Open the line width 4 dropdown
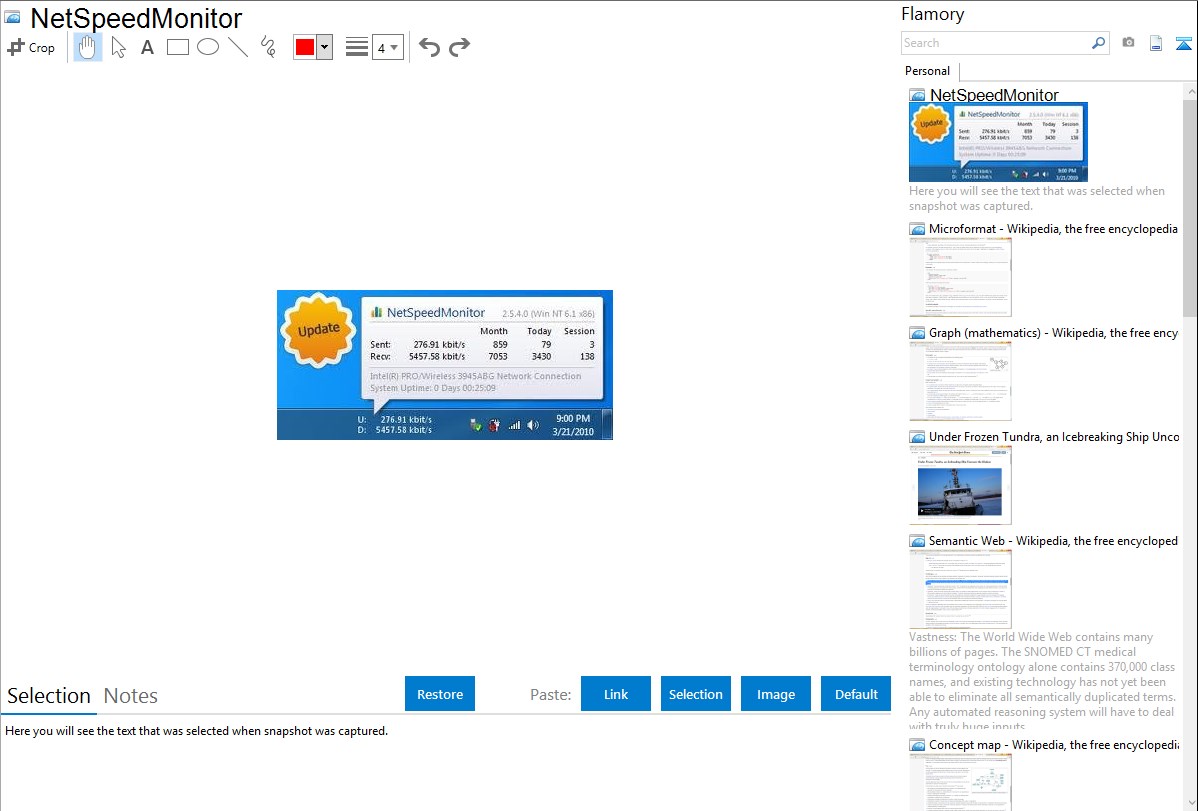The height and width of the screenshot is (811, 1198). point(387,48)
